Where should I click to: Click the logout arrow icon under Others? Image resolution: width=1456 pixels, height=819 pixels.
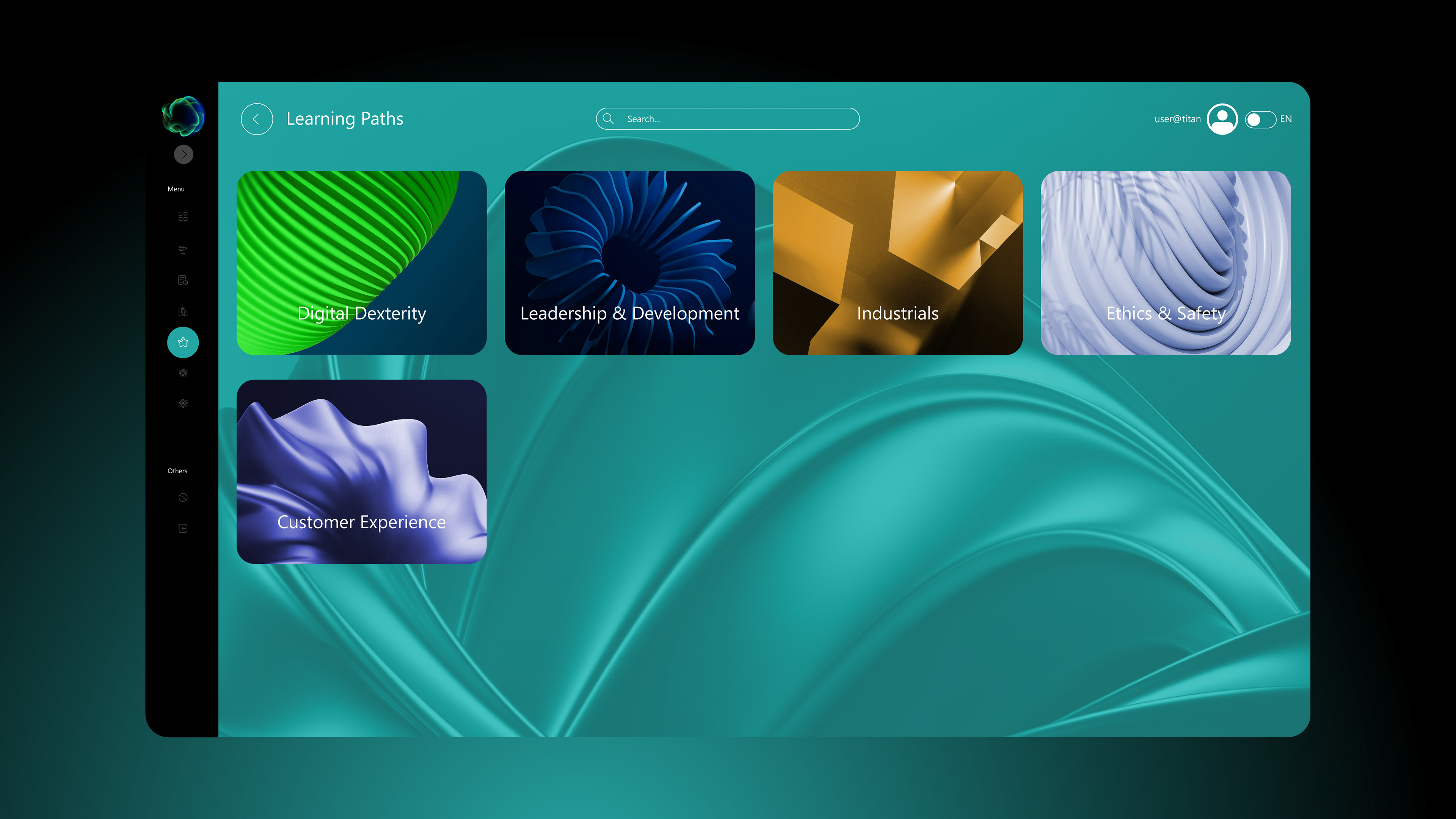coord(182,529)
